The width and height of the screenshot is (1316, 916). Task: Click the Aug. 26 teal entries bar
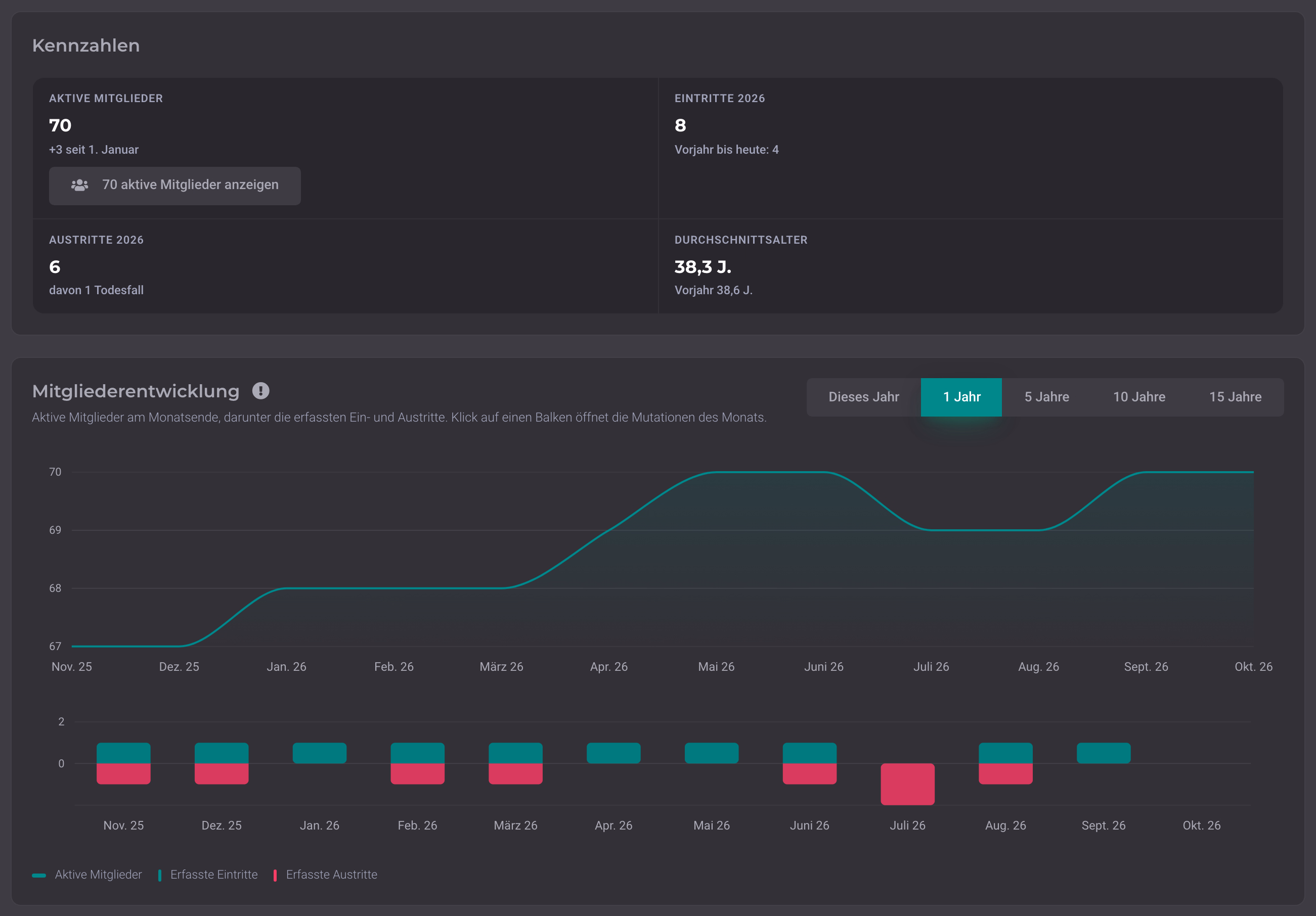tap(1005, 753)
